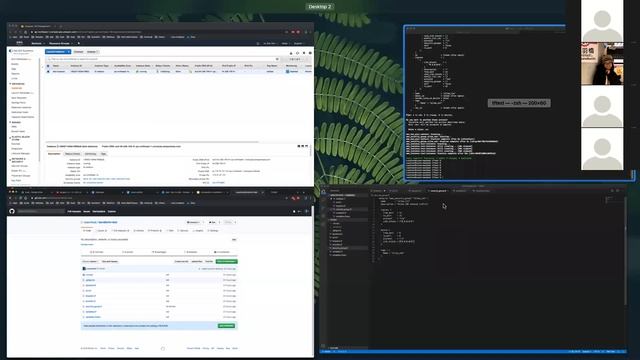Open the Search icon in VS Code activity bar
The image size is (640, 360).
click(324, 200)
